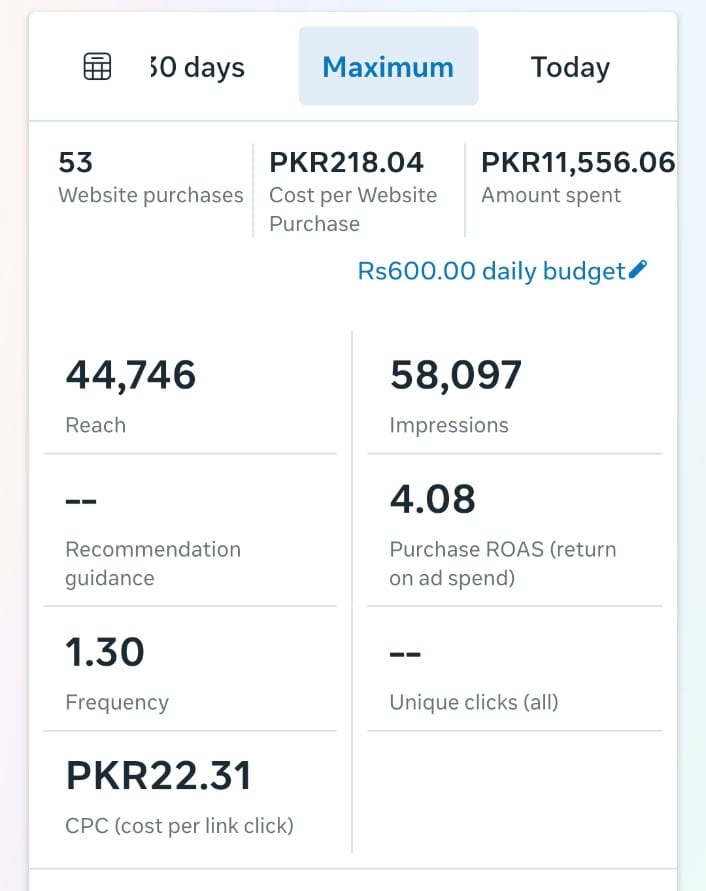The height and width of the screenshot is (891, 706).
Task: Select the PKR218.04 Cost per Website Purchase
Action: (354, 190)
